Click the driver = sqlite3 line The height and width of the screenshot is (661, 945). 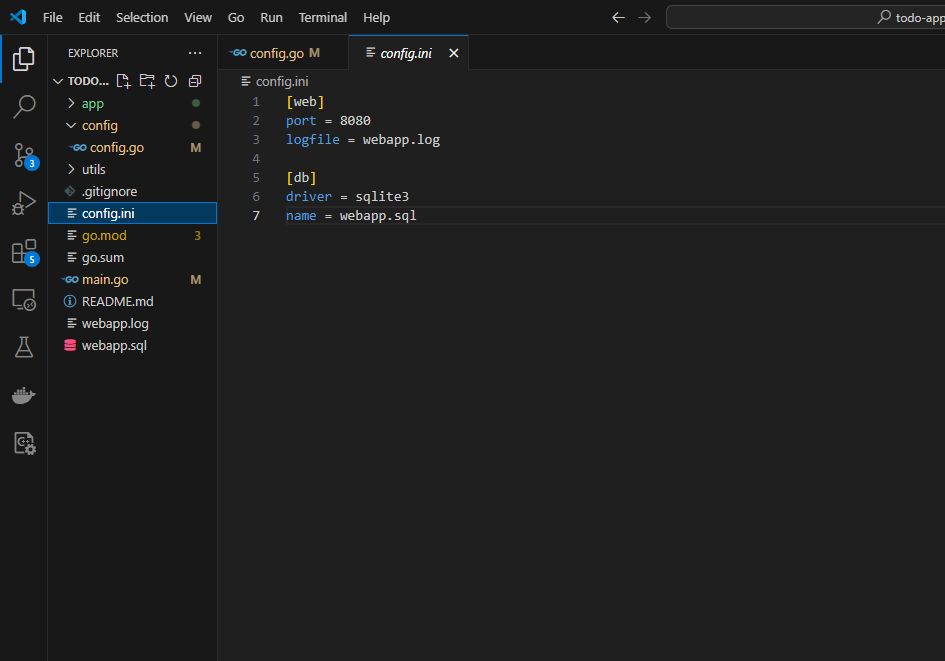click(x=347, y=196)
